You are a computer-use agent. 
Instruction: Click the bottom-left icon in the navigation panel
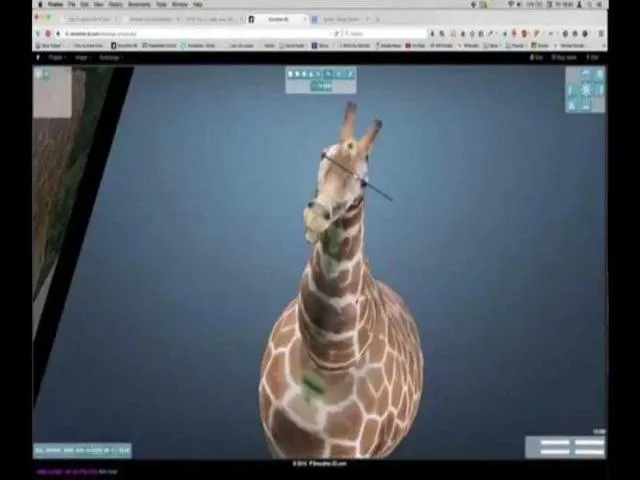point(572,104)
